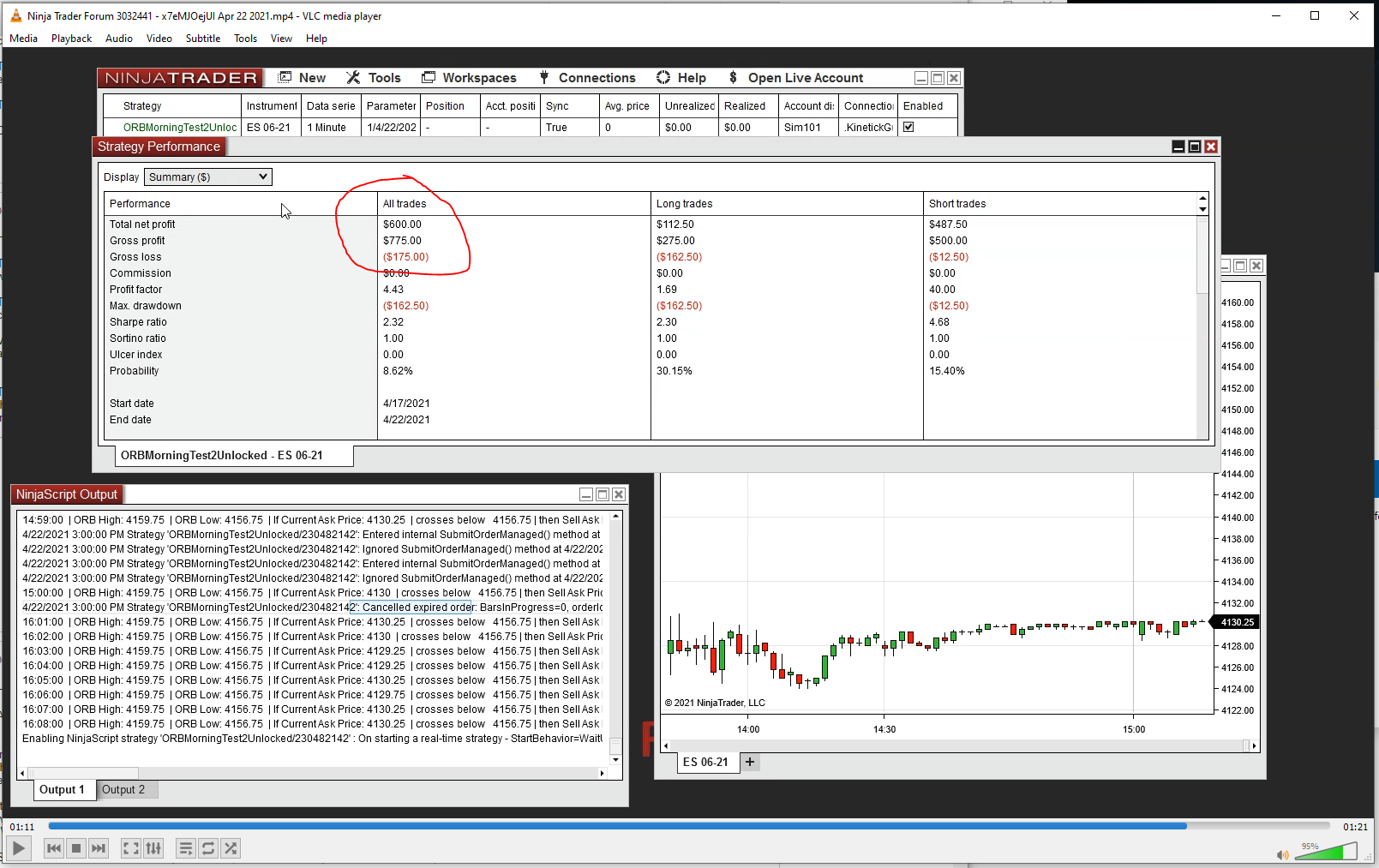This screenshot has width=1379, height=868.
Task: Click the Enabling NinjaScript strategy output line
Action: click(x=312, y=739)
